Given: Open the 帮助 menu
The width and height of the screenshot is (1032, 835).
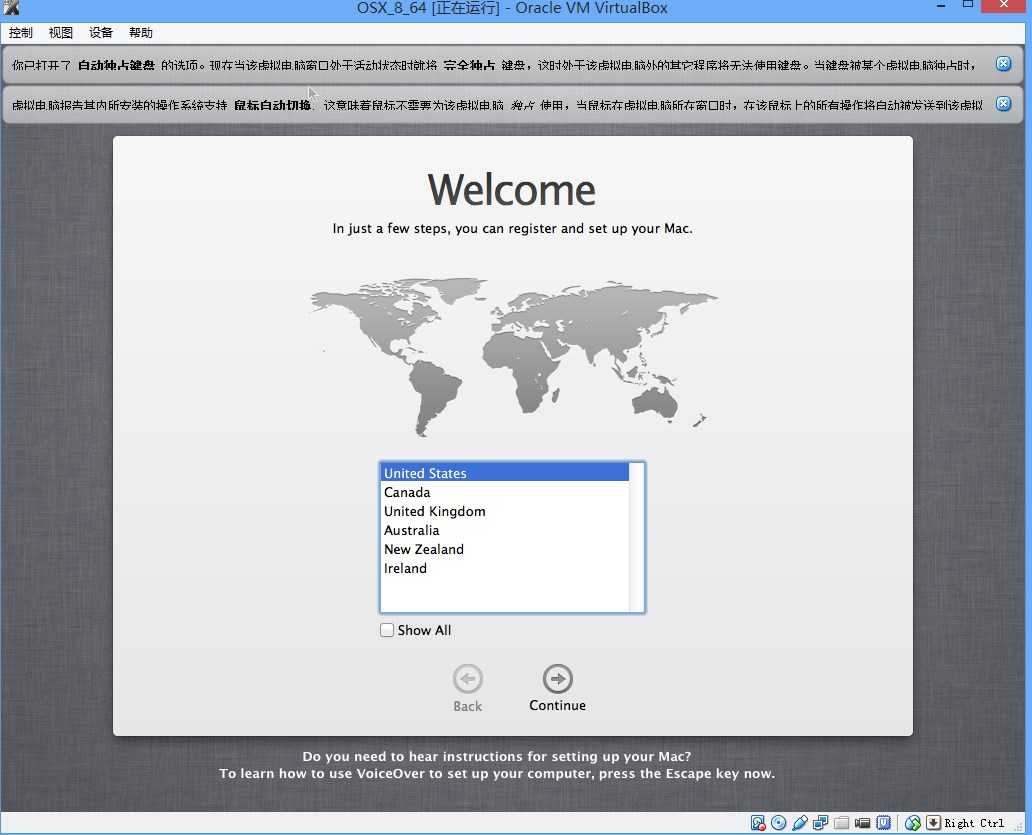Looking at the screenshot, I should coord(141,32).
